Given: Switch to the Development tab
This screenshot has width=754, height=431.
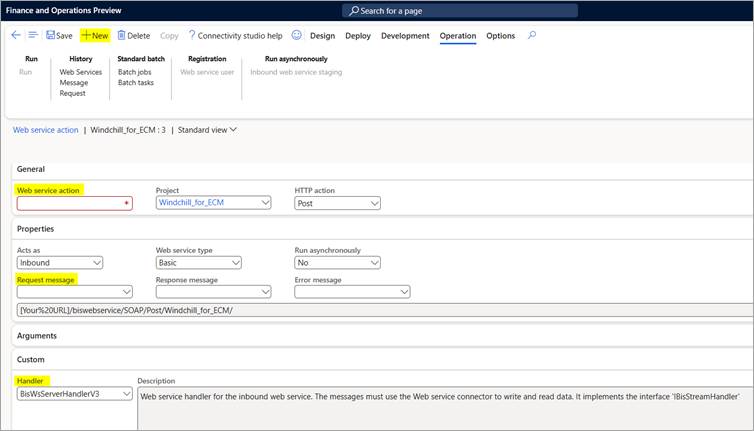Looking at the screenshot, I should point(405,36).
